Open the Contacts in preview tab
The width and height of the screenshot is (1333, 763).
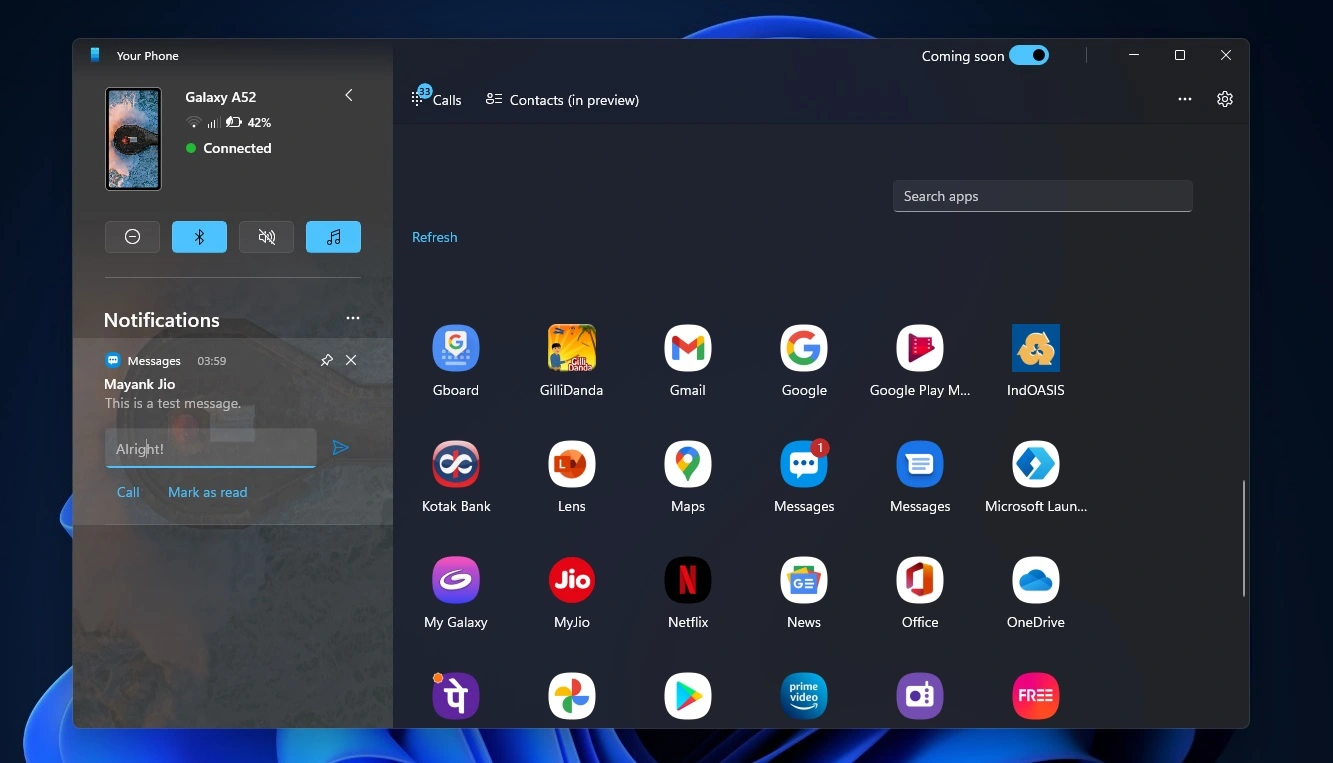(562, 99)
